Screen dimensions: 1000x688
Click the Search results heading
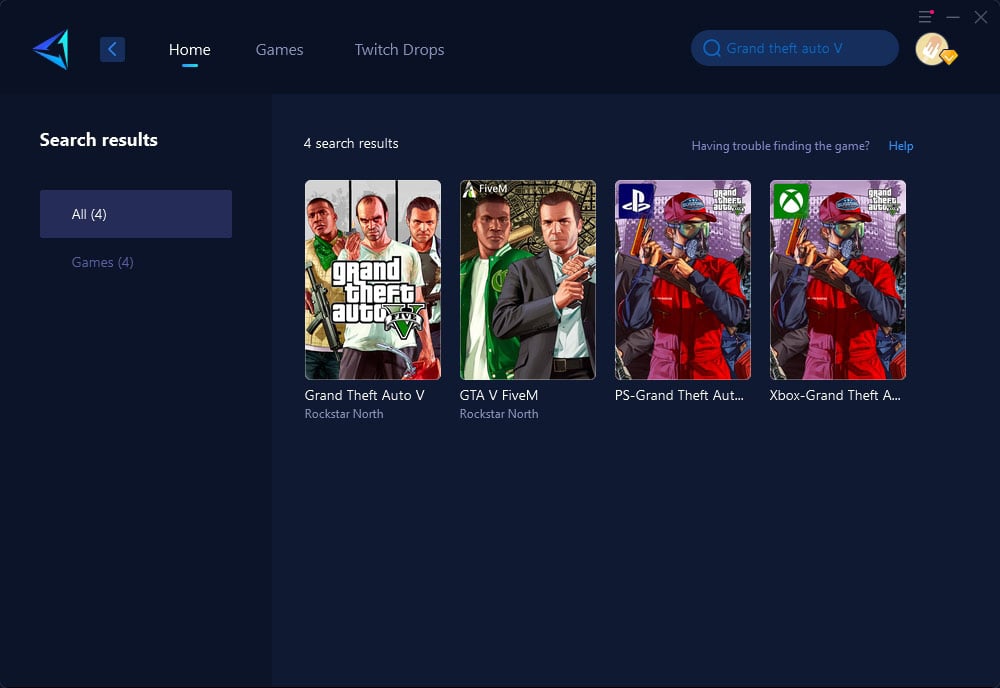click(99, 140)
